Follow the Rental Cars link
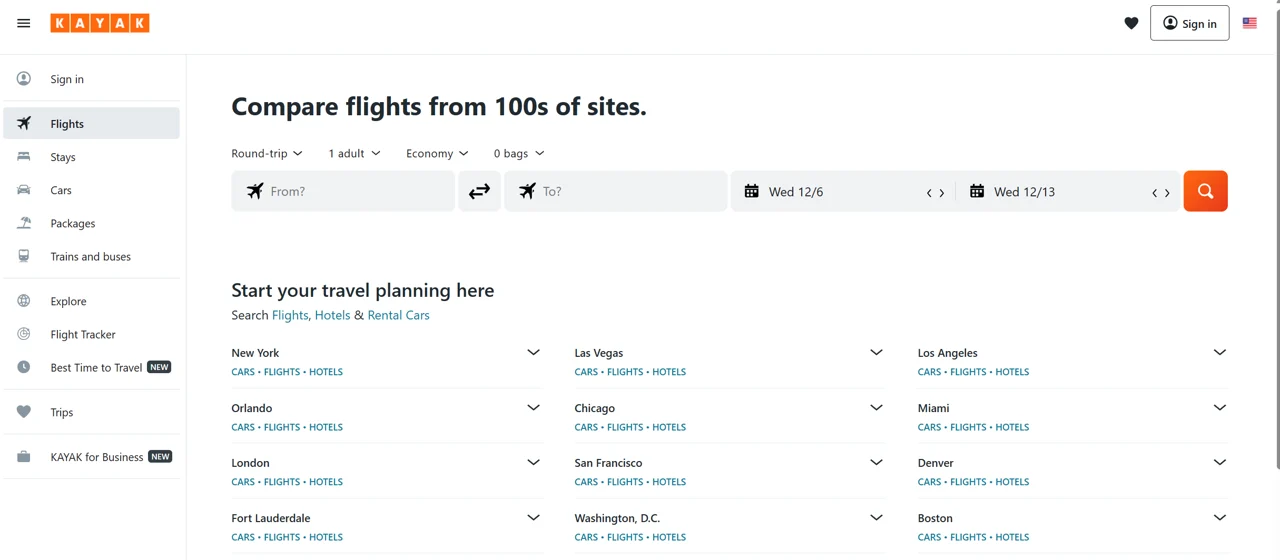1280x560 pixels. [x=398, y=315]
